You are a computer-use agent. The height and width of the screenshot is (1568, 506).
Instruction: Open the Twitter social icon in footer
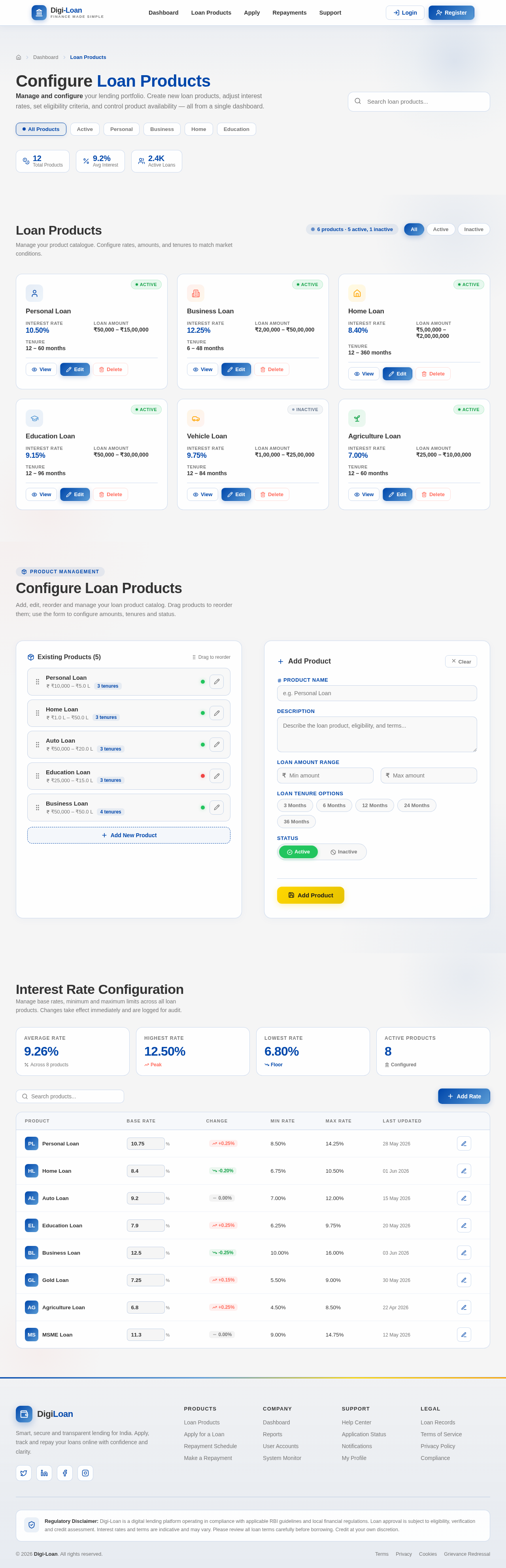(x=24, y=1473)
